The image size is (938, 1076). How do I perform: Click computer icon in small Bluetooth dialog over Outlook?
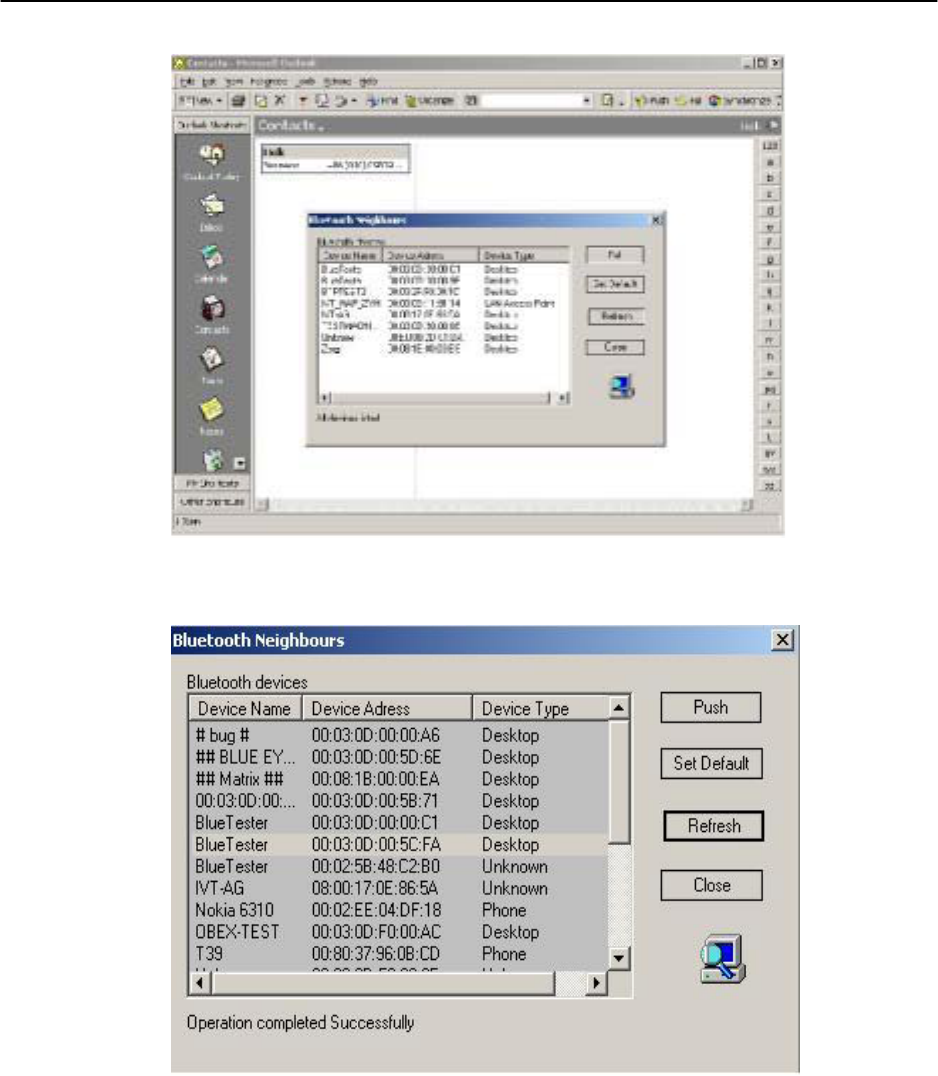click(622, 387)
